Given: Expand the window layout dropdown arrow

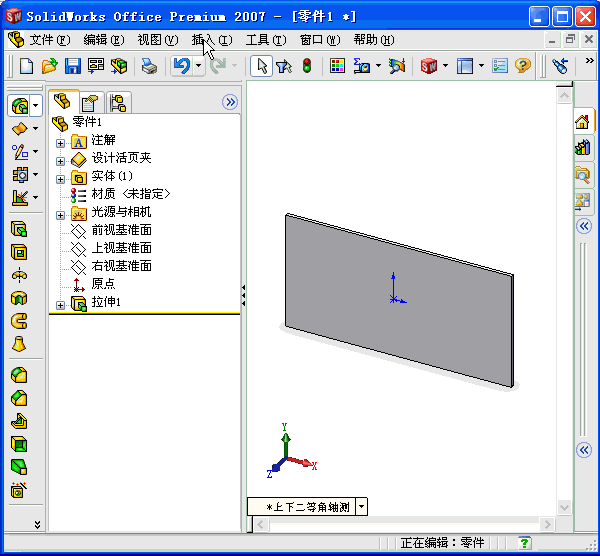Looking at the screenshot, I should tap(481, 66).
